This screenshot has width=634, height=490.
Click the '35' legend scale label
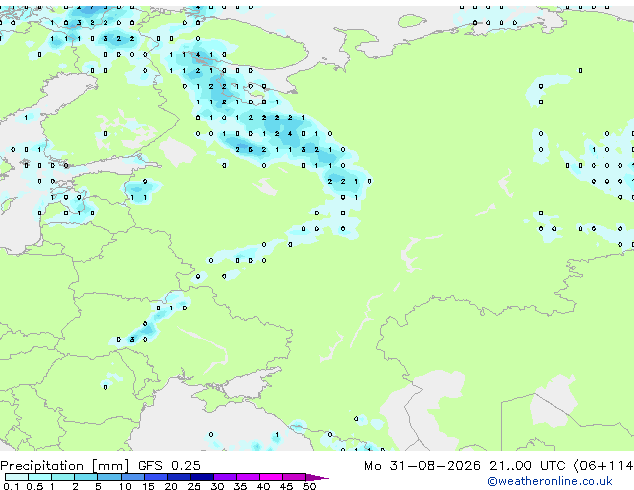(x=240, y=486)
